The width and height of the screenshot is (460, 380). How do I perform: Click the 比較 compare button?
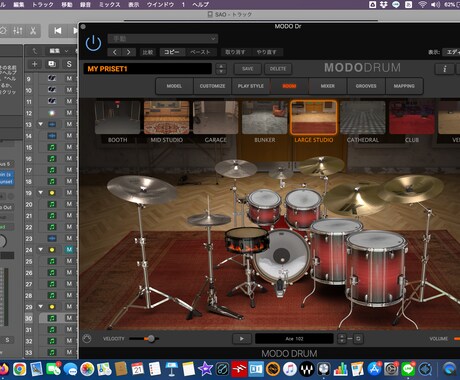148,52
